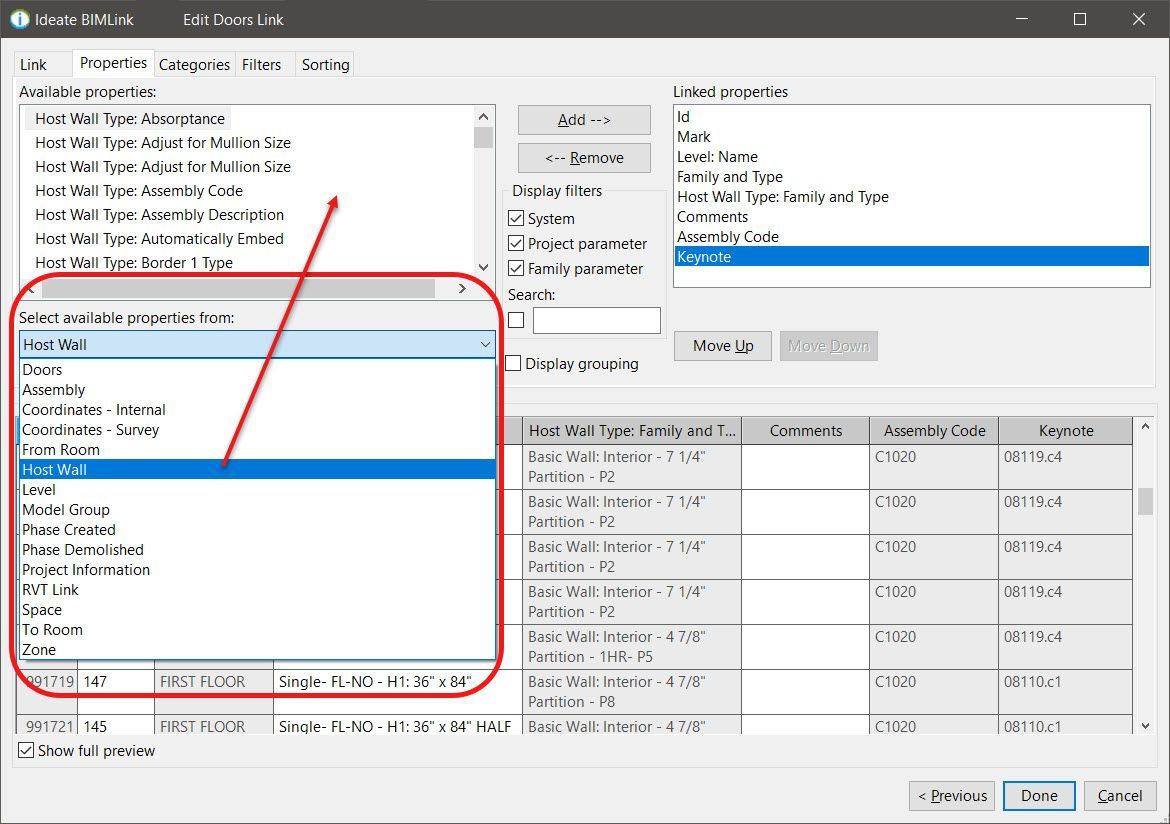Select From Room in the dropdown
The image size is (1170, 824).
257,449
